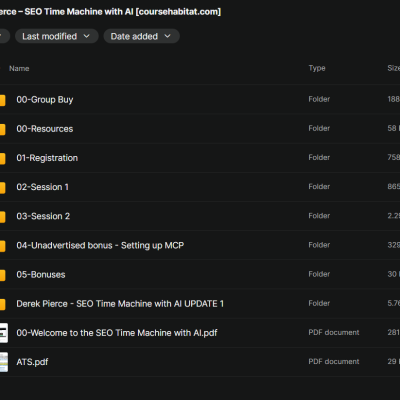Image resolution: width=400 pixels, height=400 pixels.
Task: Click Folder type cell in UPDATE 1 row
Action: click(x=319, y=303)
